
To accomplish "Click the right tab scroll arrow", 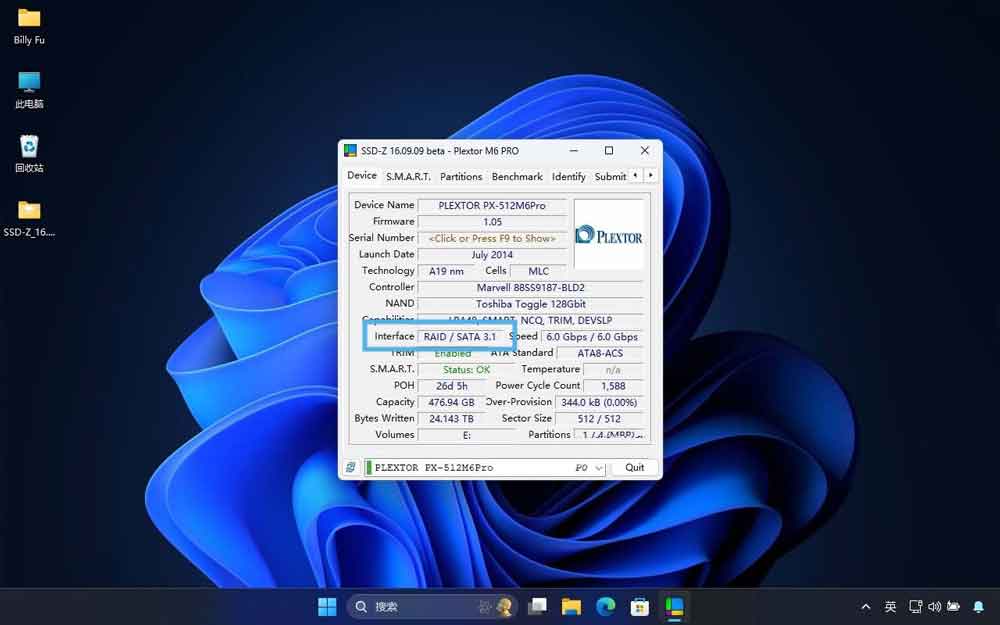I will pyautogui.click(x=650, y=175).
